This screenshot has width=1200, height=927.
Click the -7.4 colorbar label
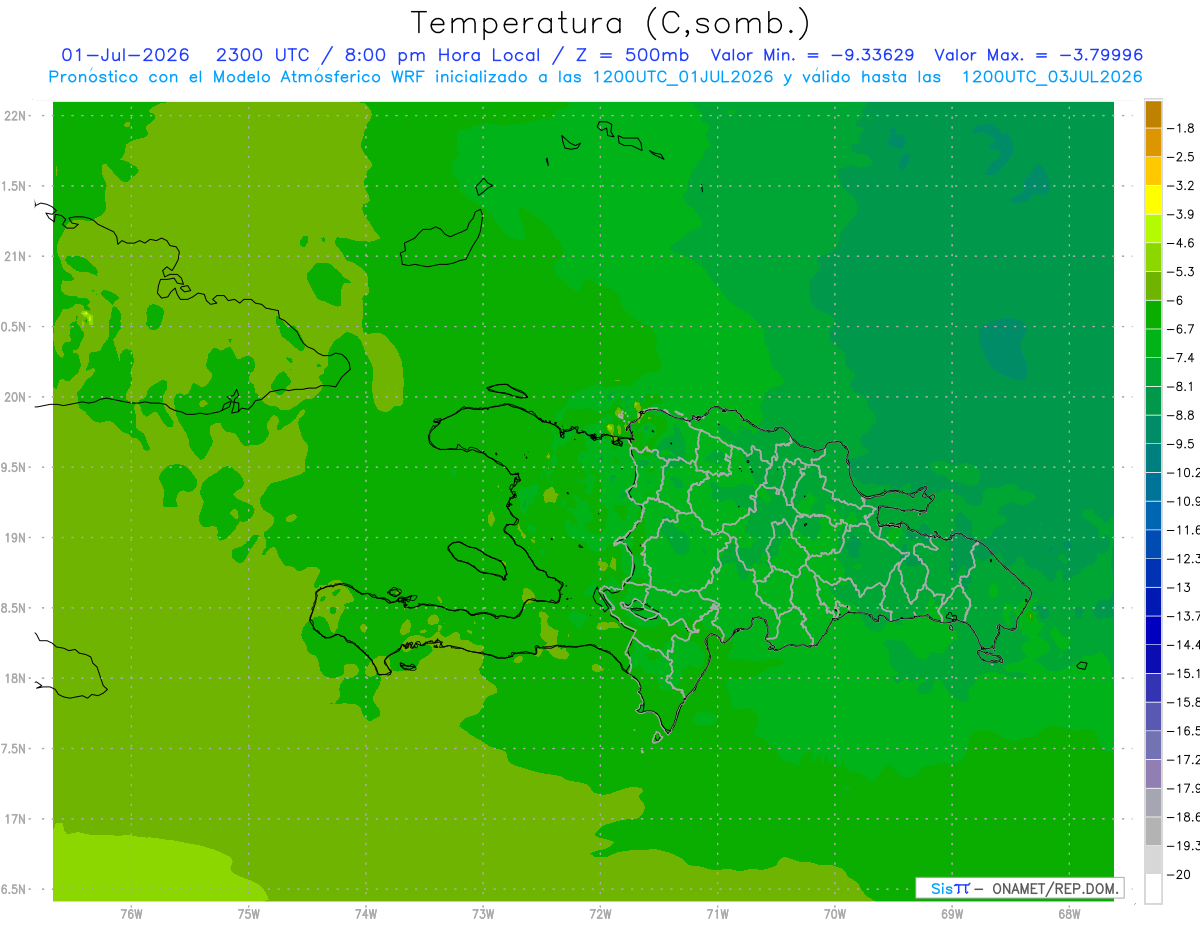pyautogui.click(x=1182, y=357)
